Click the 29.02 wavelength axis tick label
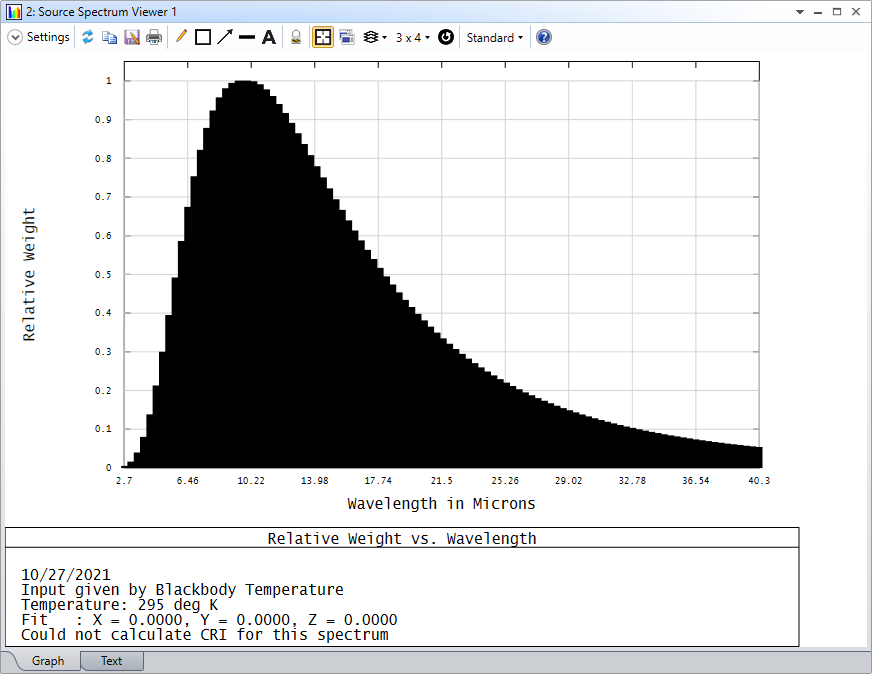This screenshot has width=872, height=674. click(568, 480)
